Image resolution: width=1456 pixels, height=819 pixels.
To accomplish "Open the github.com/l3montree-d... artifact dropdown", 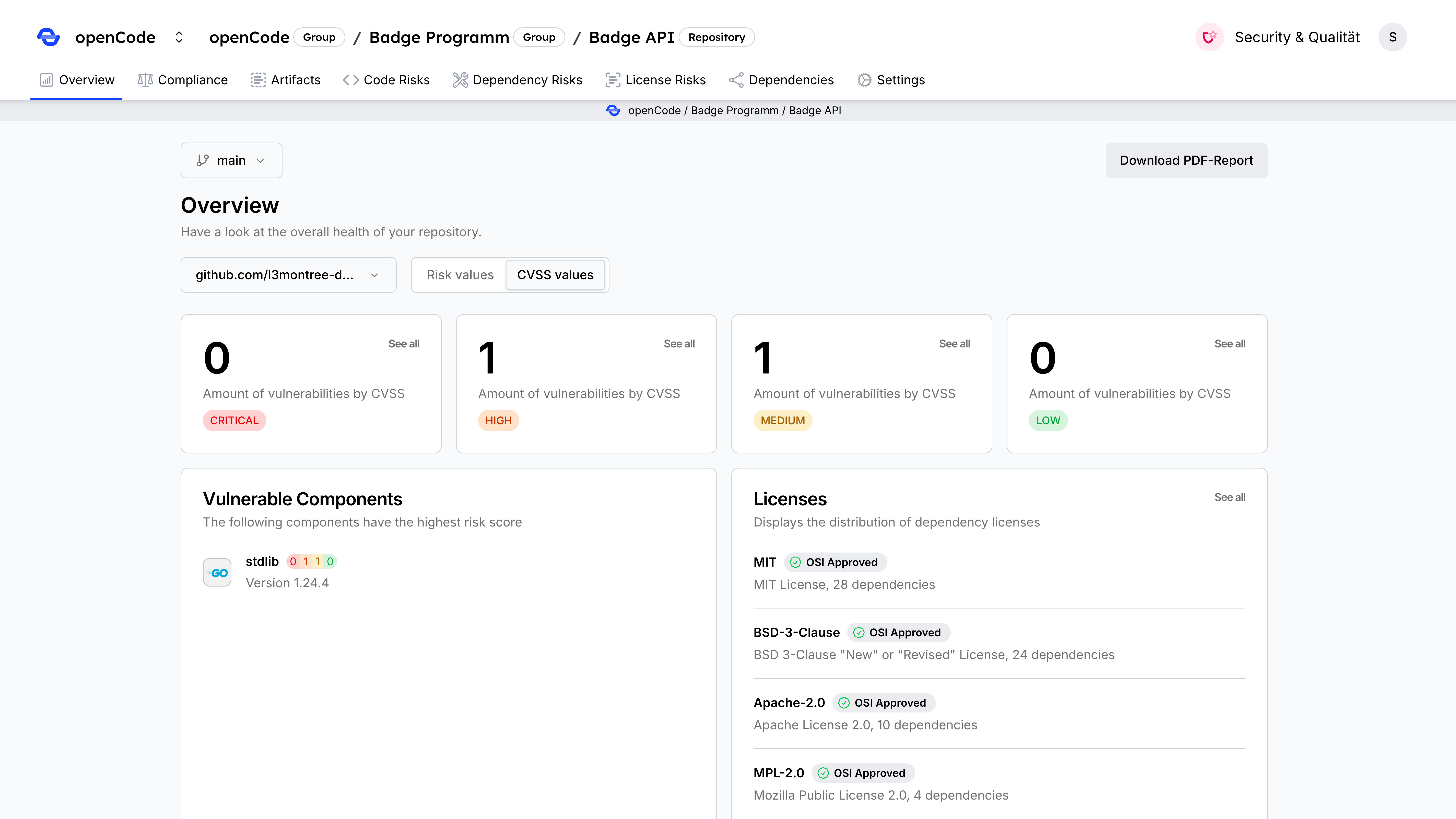I will point(288,275).
